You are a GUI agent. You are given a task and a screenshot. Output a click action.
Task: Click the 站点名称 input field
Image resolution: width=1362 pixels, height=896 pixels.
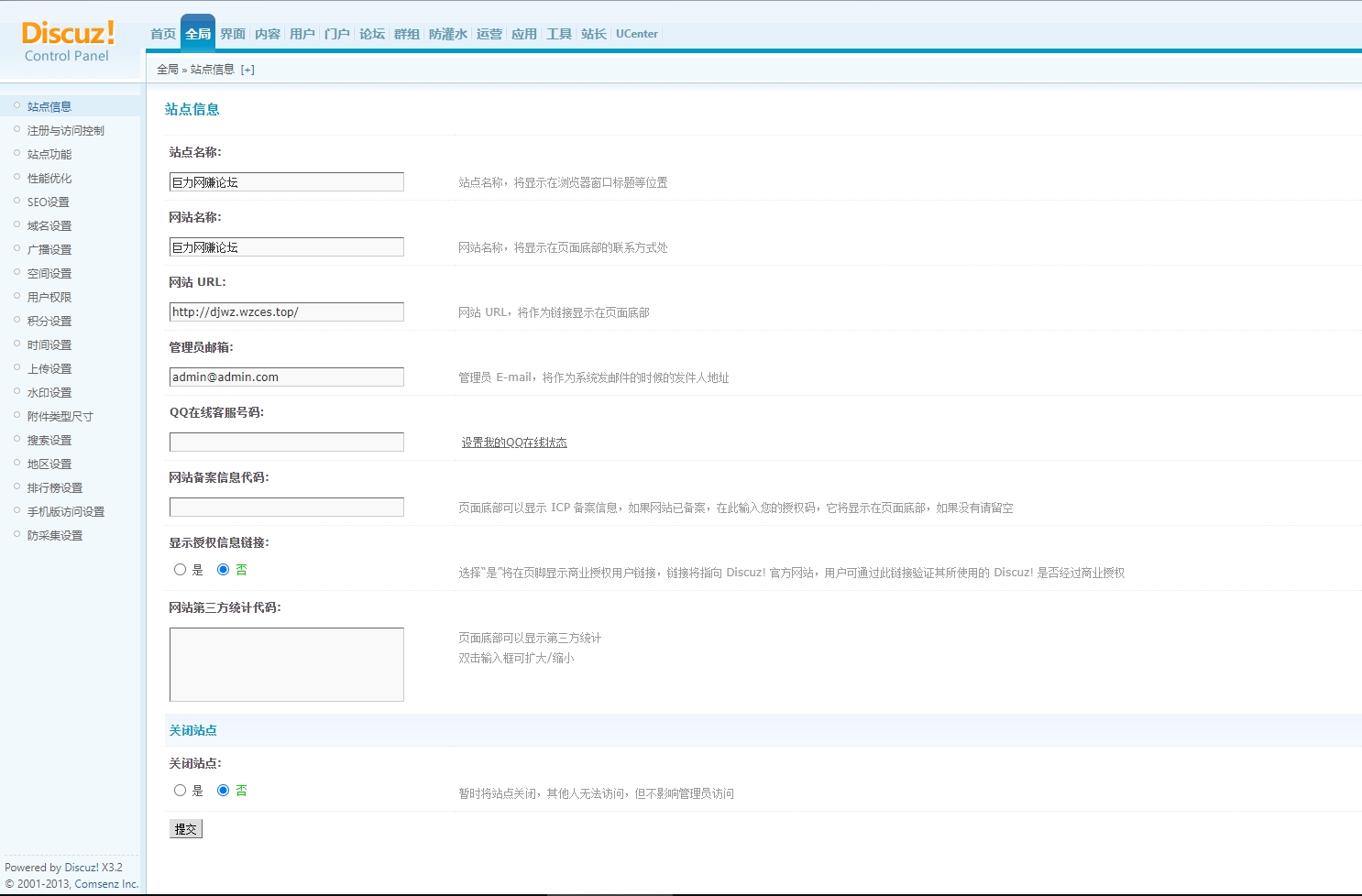coord(286,182)
